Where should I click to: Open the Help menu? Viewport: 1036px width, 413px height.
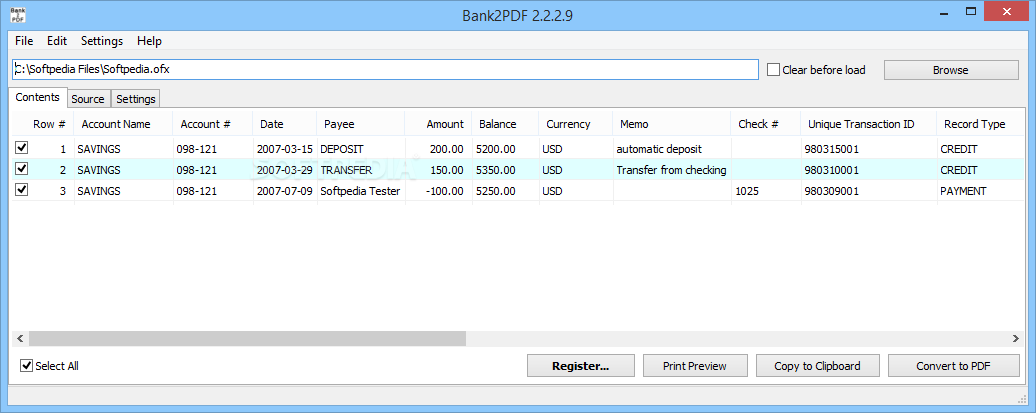(149, 41)
